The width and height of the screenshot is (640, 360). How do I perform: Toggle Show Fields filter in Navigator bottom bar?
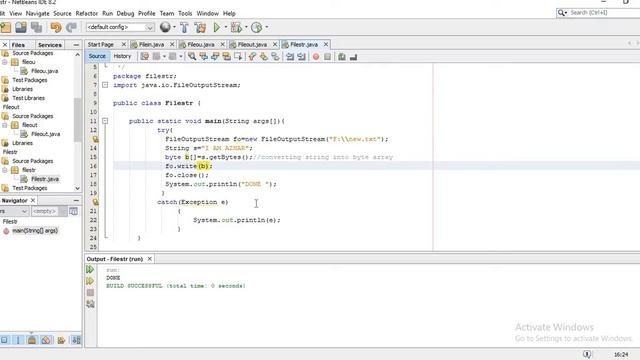pos(18,340)
